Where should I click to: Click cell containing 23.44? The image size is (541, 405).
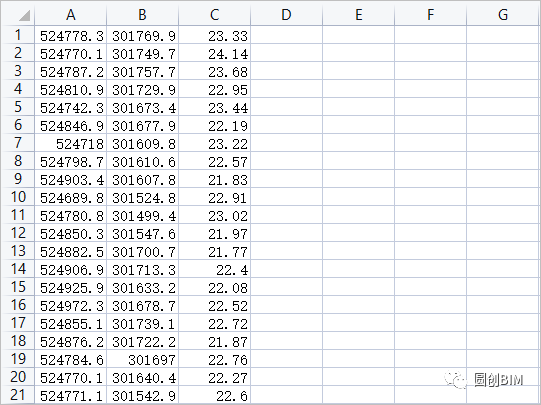215,107
